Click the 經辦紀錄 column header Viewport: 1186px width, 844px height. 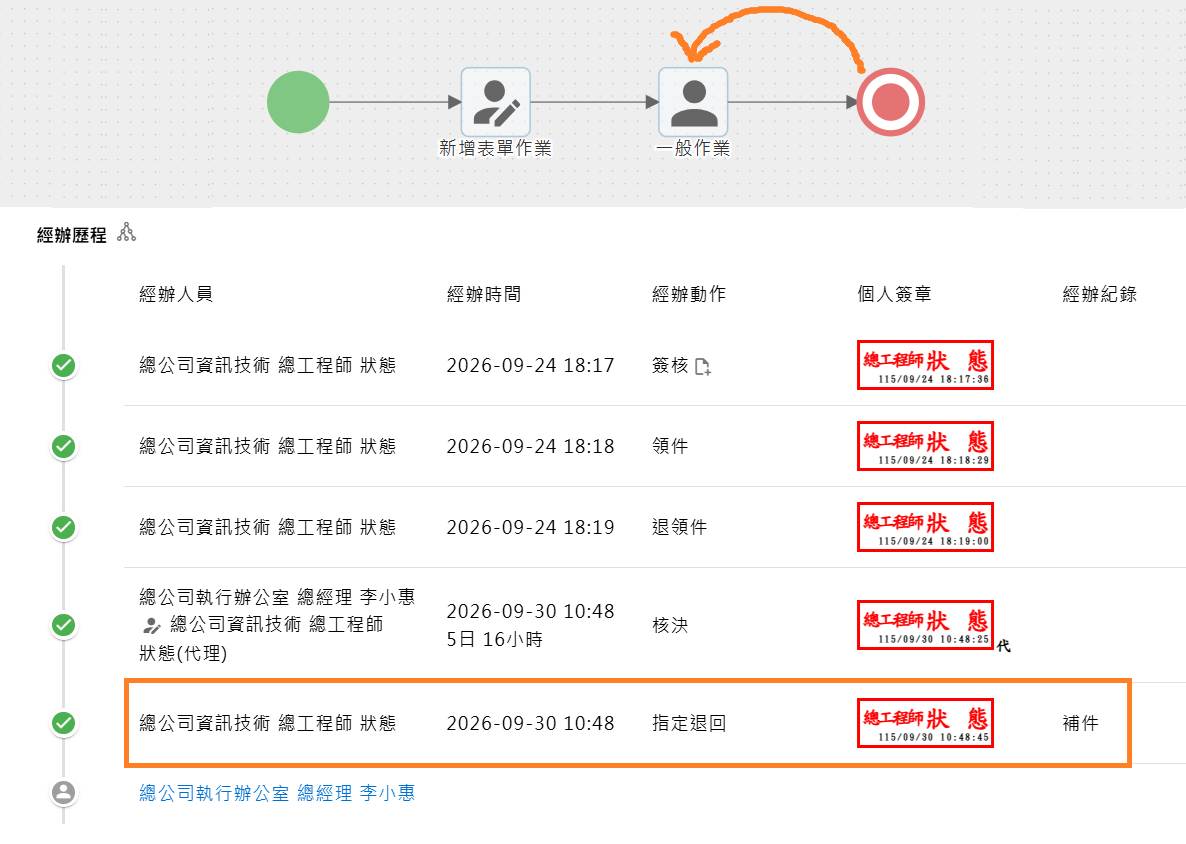[1099, 294]
